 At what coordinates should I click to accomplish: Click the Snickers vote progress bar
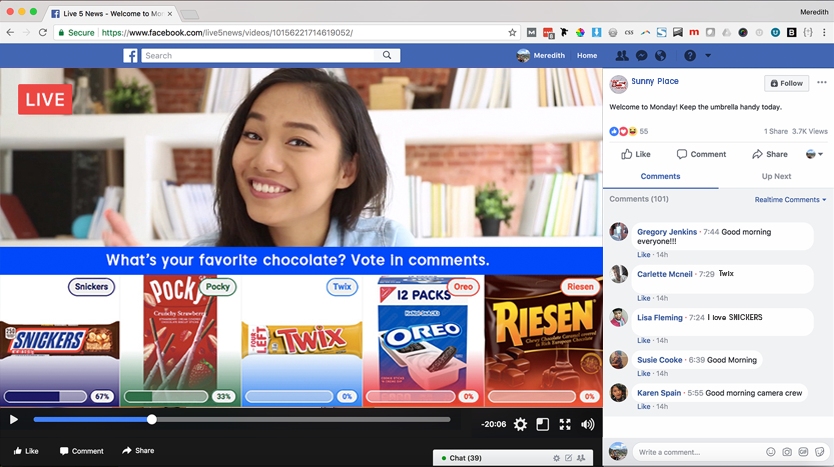tap(45, 396)
